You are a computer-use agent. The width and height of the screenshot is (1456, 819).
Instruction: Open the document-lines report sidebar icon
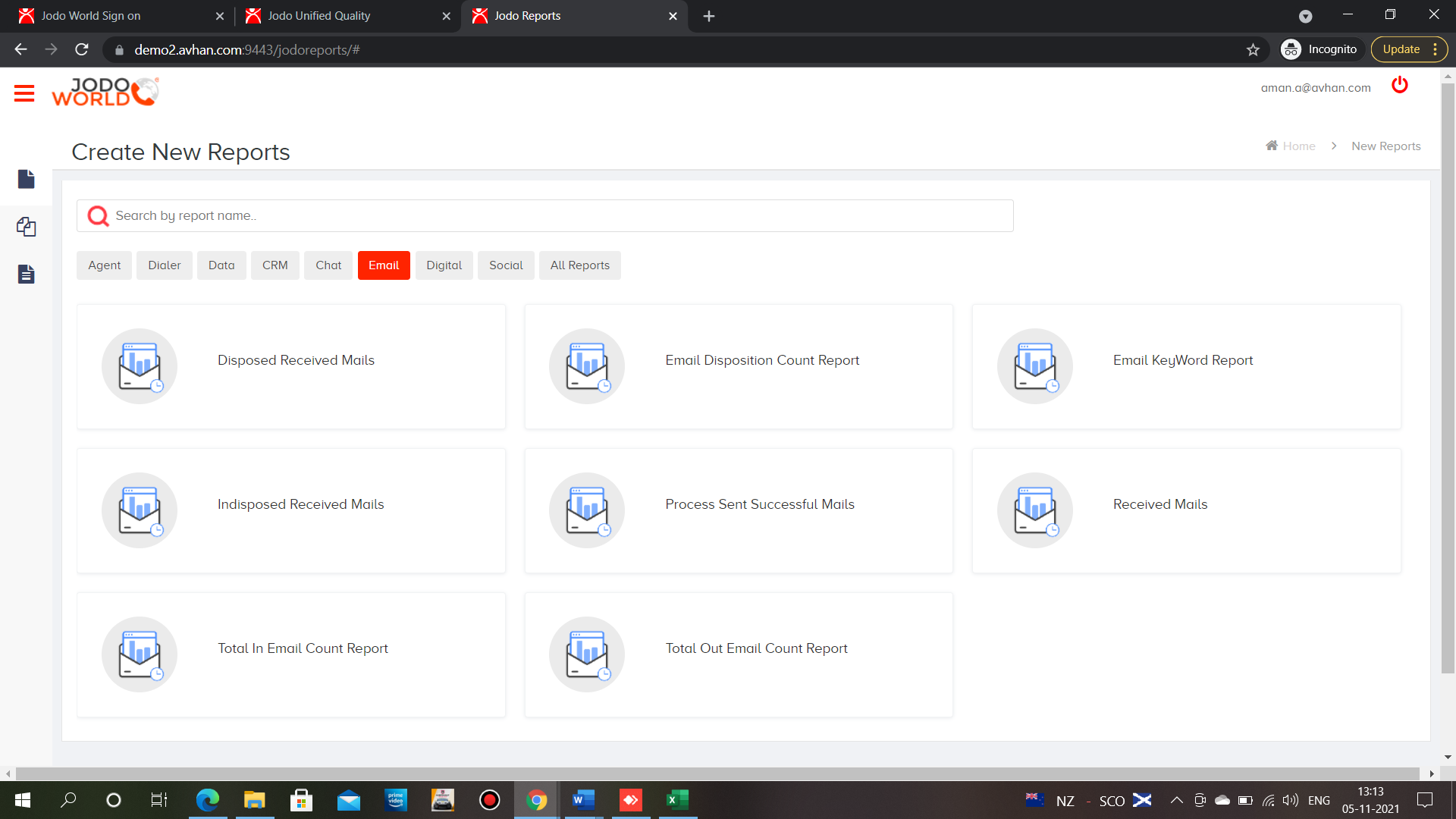point(26,274)
